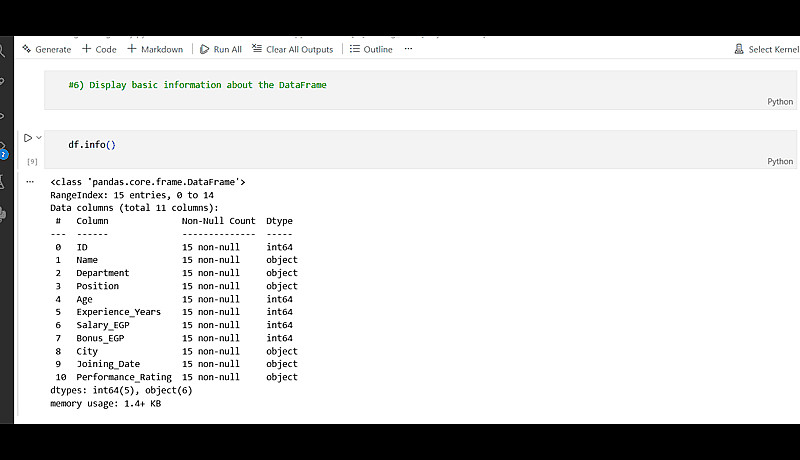The width and height of the screenshot is (800, 460).
Task: Run the df.info() cell with the play icon
Action: (x=28, y=138)
